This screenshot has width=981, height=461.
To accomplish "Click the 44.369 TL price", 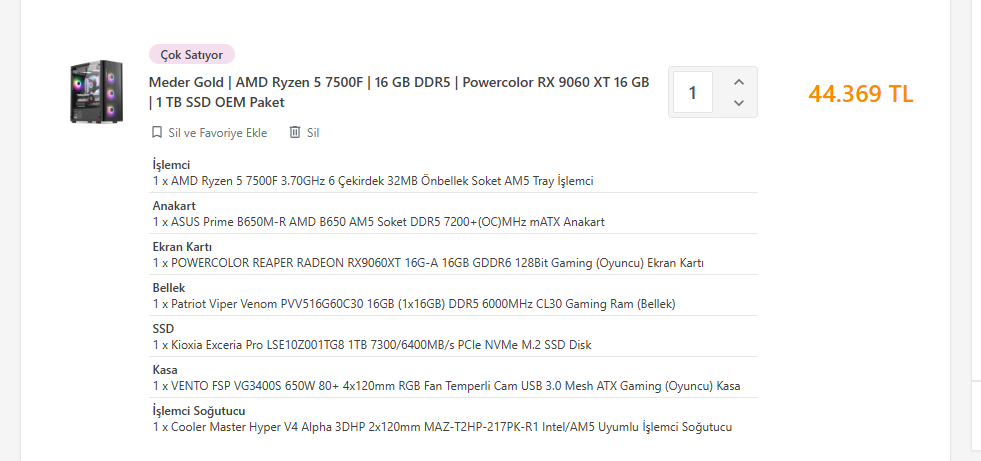I will tap(860, 94).
